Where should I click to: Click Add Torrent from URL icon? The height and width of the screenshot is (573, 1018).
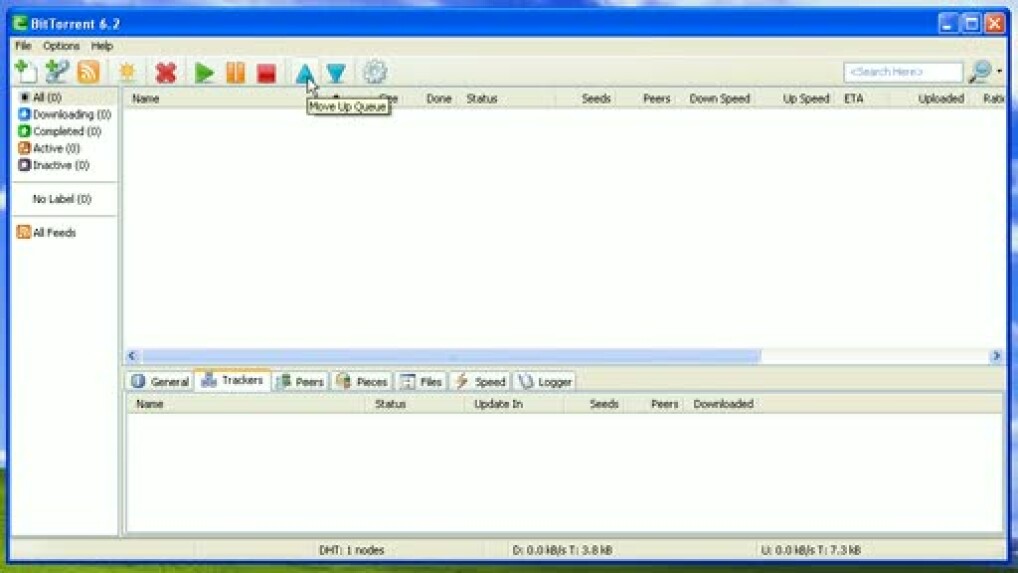(57, 72)
